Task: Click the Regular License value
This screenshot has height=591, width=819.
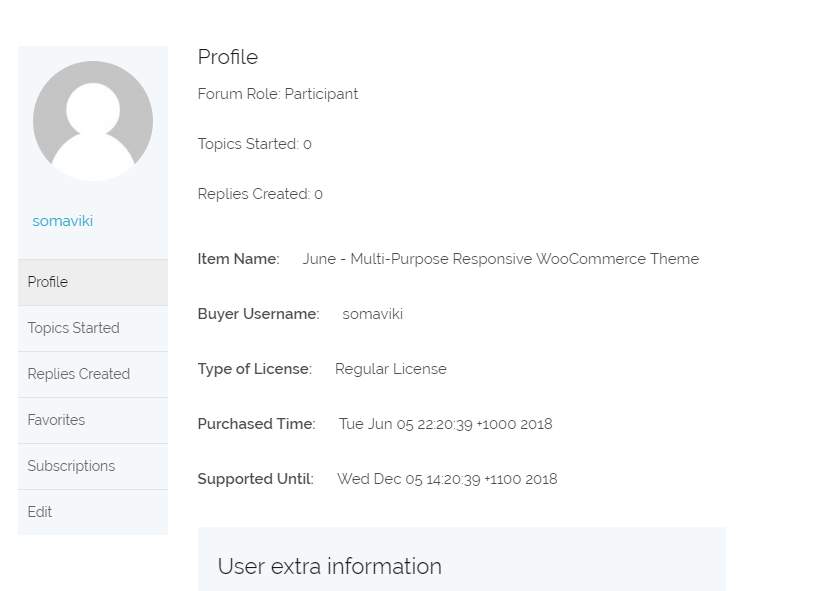Action: click(x=391, y=369)
